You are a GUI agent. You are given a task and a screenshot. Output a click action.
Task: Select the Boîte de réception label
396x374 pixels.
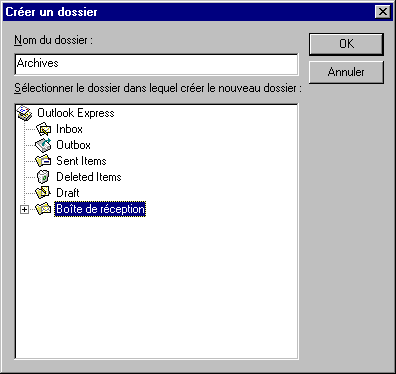tap(100, 209)
